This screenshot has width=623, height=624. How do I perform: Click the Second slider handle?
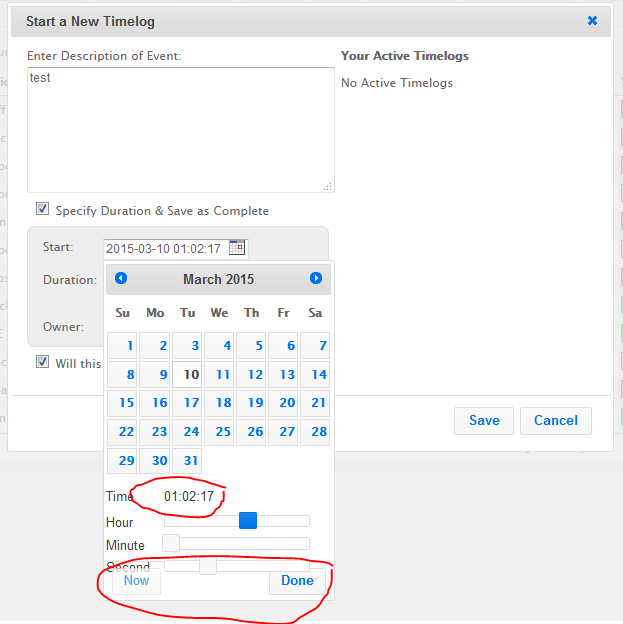pyautogui.click(x=207, y=567)
